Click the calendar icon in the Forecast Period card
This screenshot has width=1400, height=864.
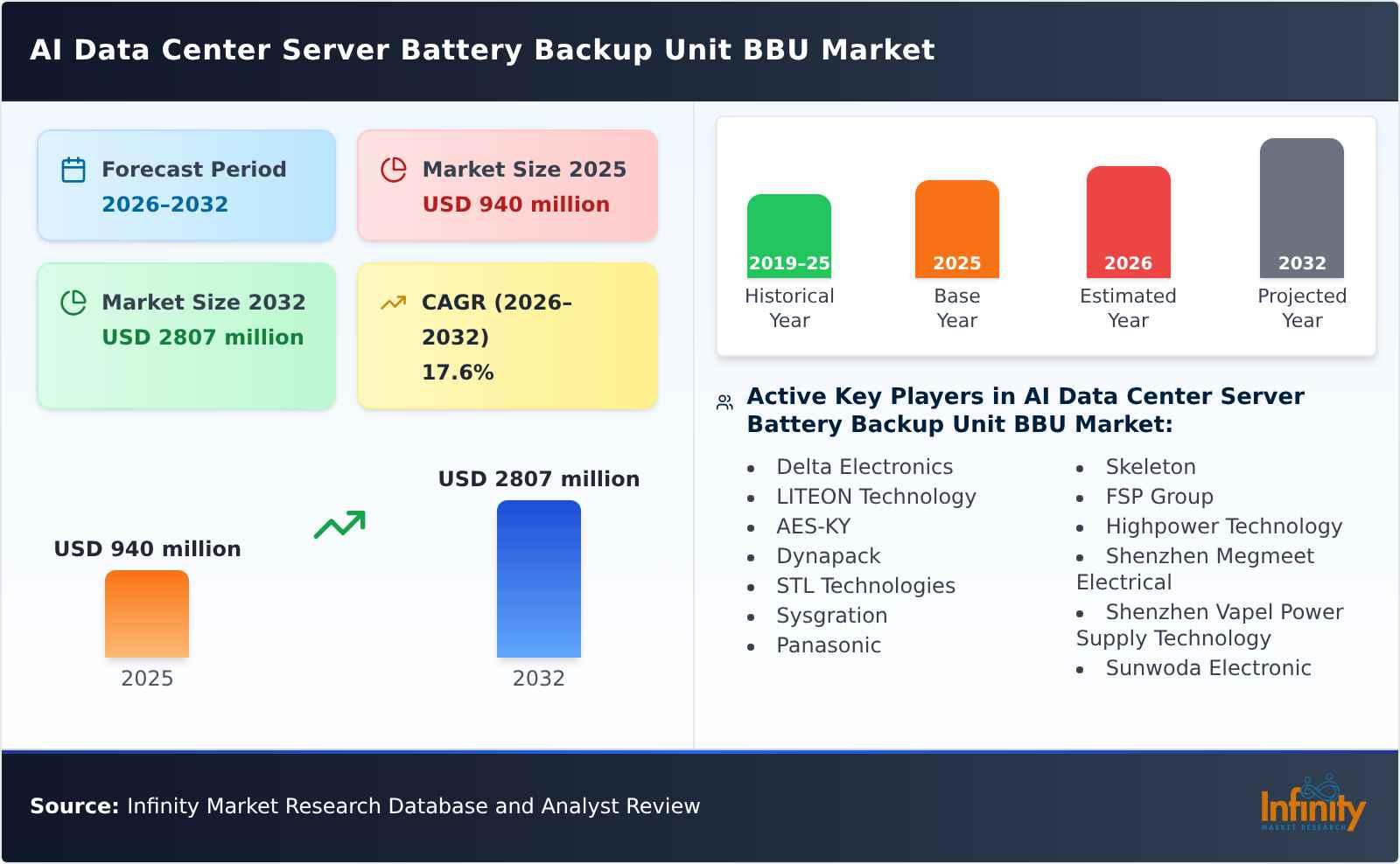point(73,169)
